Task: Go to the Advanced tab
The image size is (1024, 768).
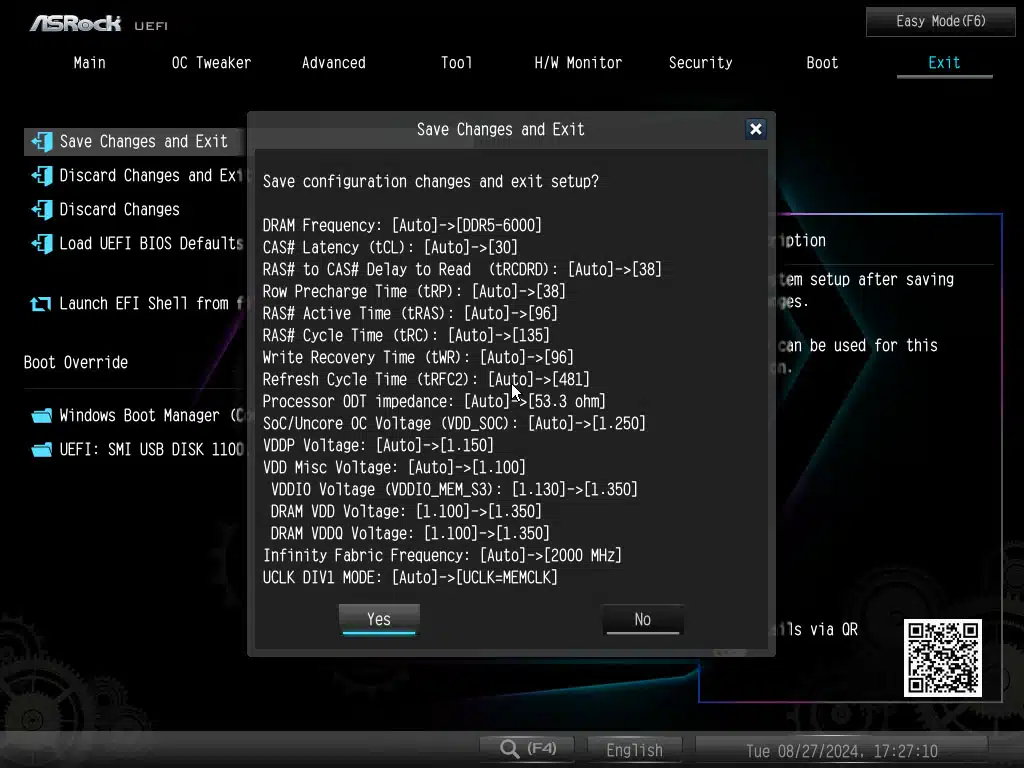Action: pos(333,62)
